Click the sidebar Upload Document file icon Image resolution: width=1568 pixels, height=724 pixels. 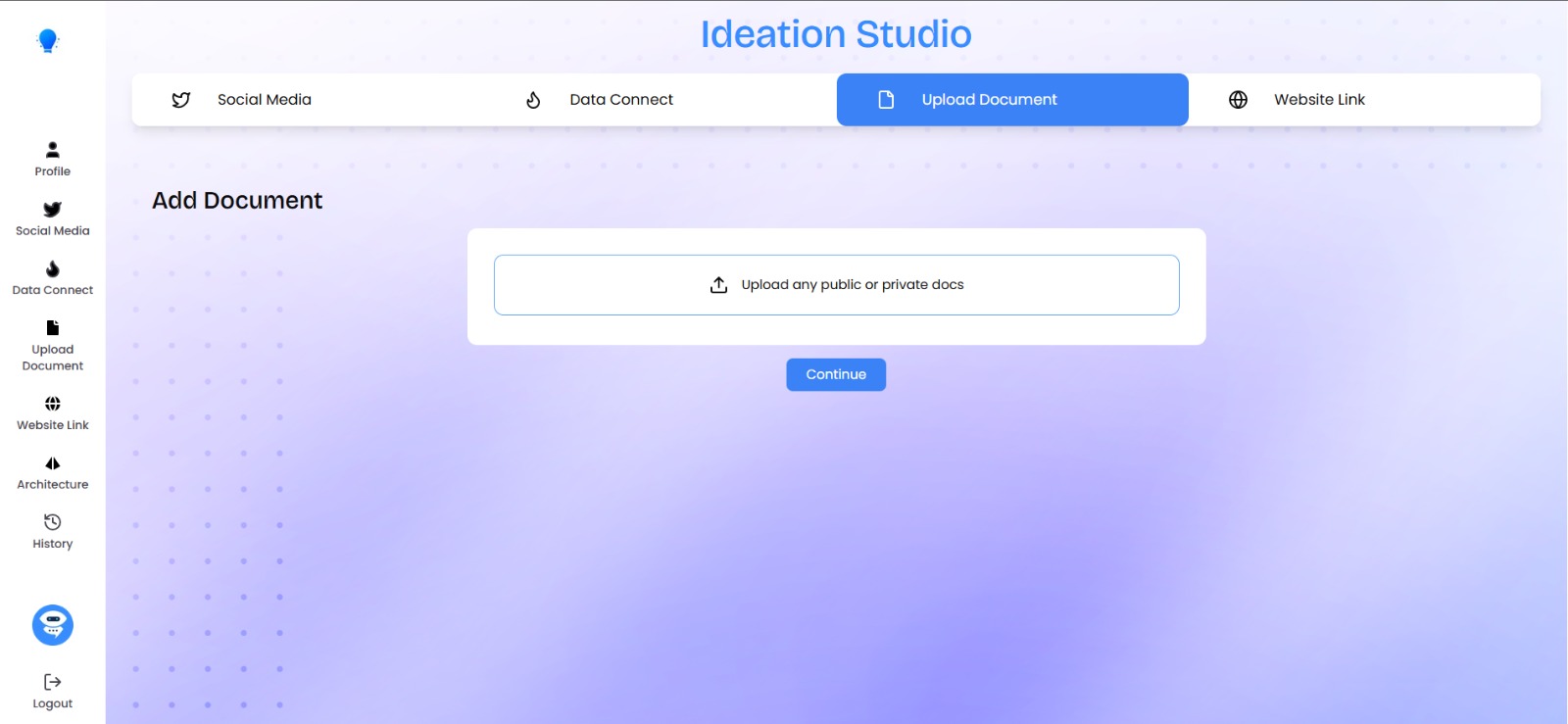[x=53, y=328]
